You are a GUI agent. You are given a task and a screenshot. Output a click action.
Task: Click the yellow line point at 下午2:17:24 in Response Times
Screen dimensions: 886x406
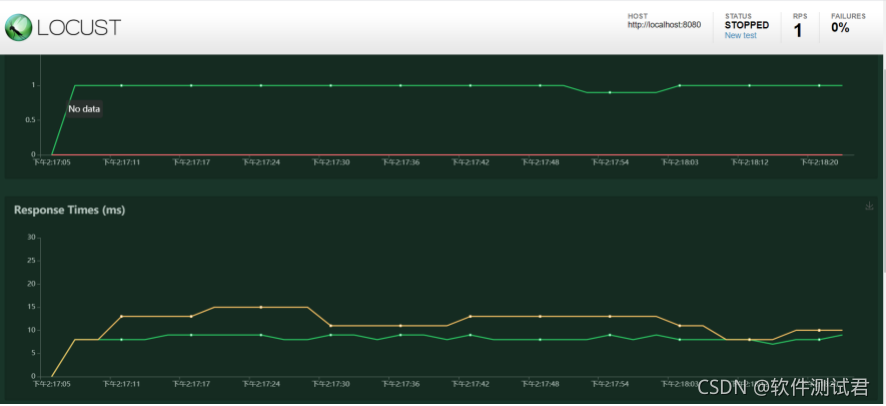coord(261,307)
